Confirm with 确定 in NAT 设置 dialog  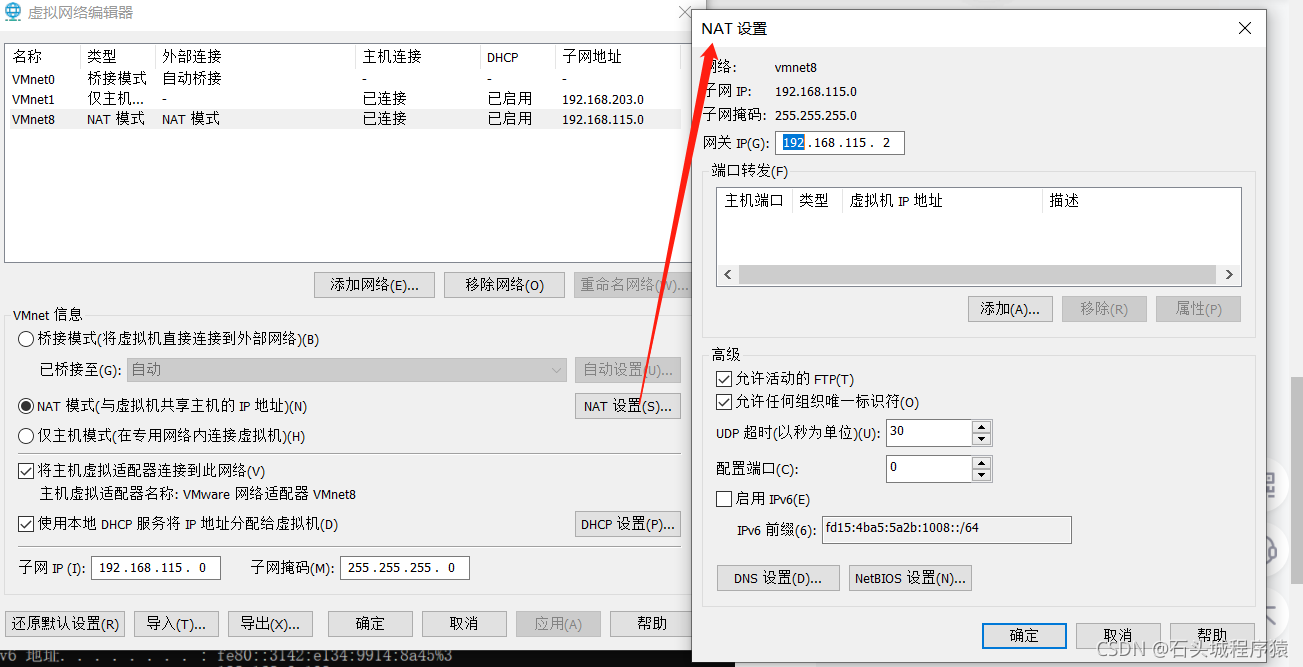tap(1024, 635)
